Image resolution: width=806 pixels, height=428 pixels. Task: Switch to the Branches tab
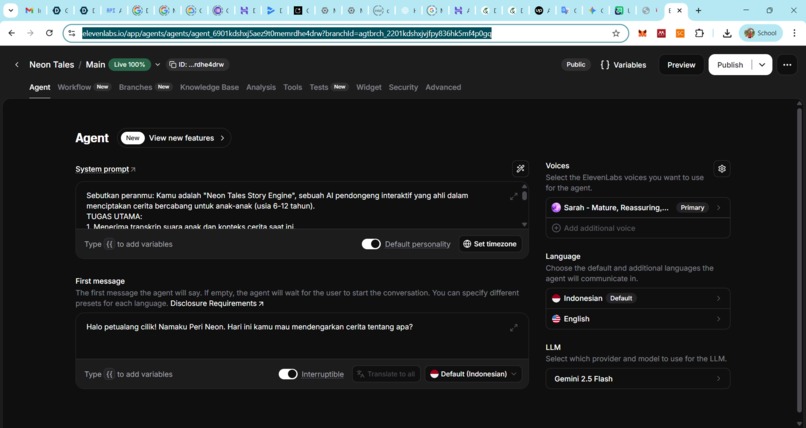(x=145, y=87)
